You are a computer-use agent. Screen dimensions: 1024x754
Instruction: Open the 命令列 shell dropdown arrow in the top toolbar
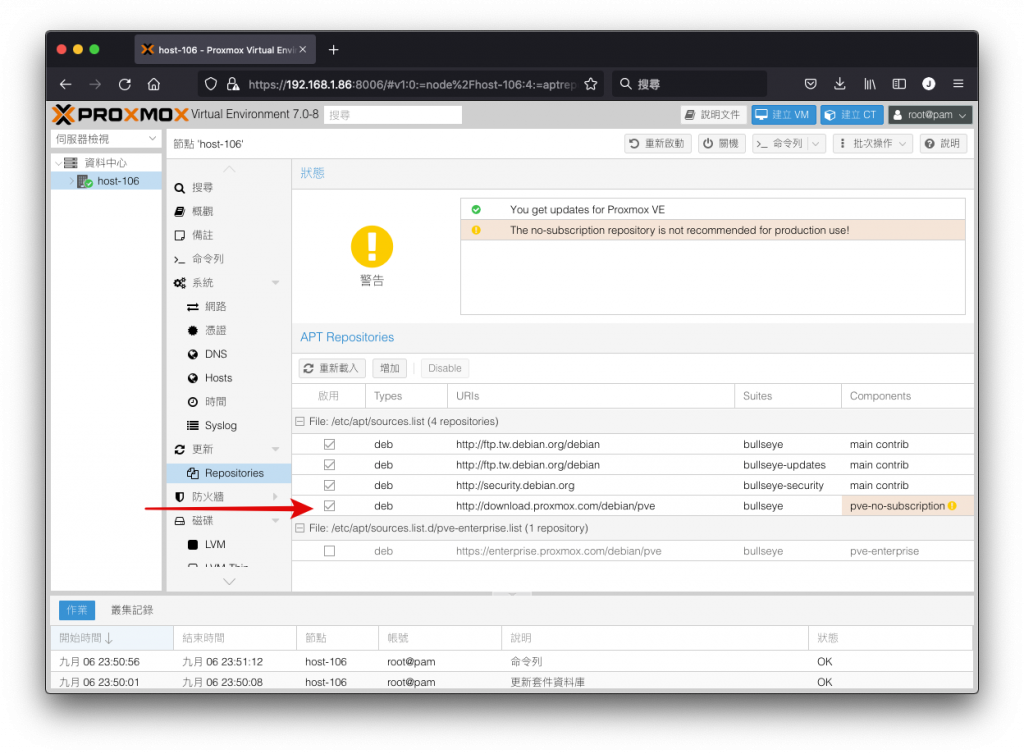(x=816, y=144)
